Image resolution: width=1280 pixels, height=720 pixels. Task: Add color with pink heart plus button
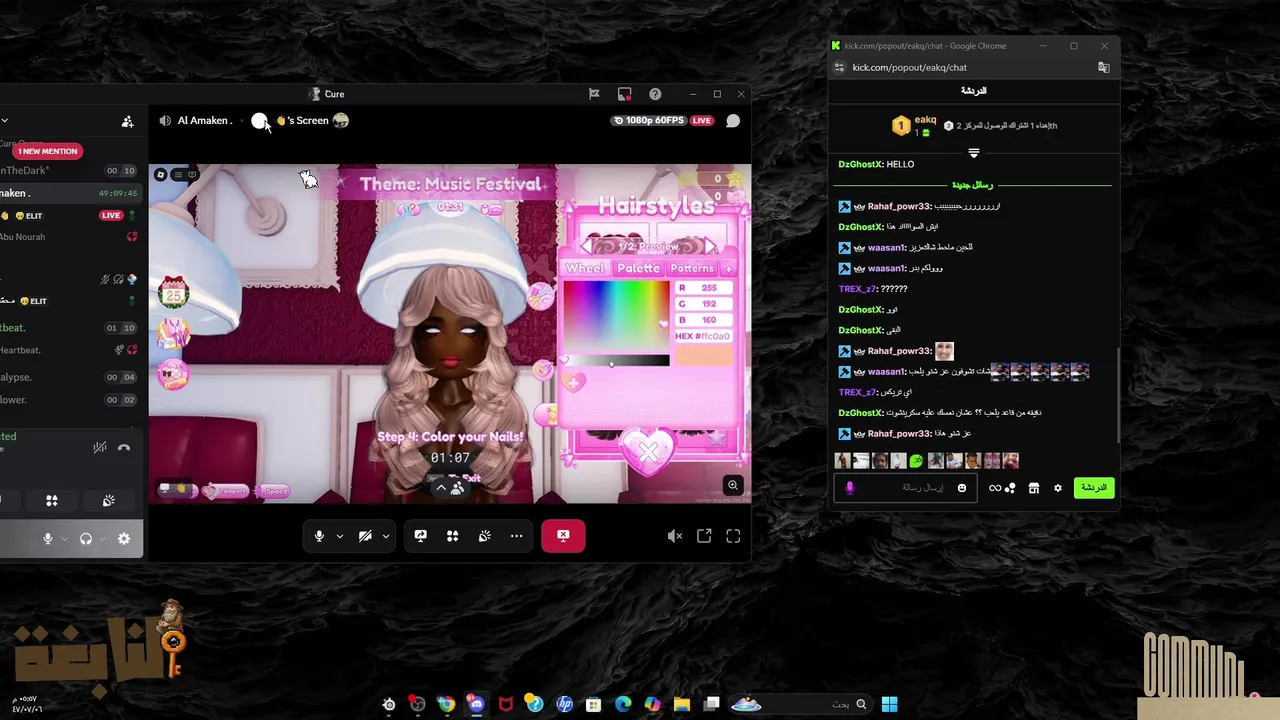tap(574, 382)
